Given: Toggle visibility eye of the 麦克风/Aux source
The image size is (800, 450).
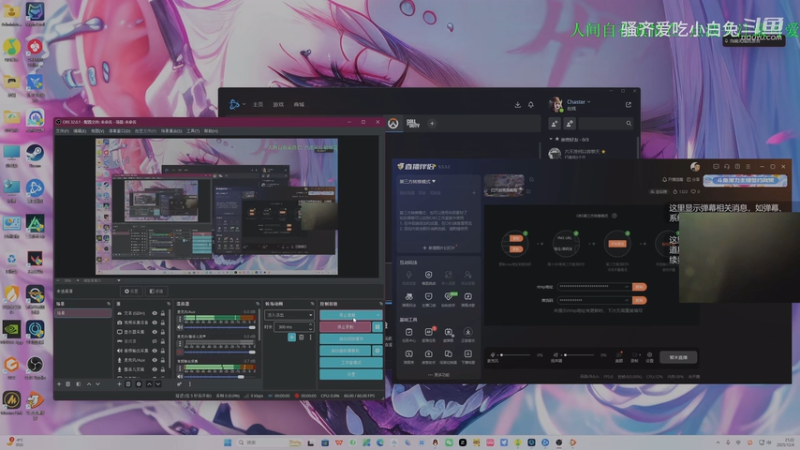Looking at the screenshot, I should click(x=155, y=360).
